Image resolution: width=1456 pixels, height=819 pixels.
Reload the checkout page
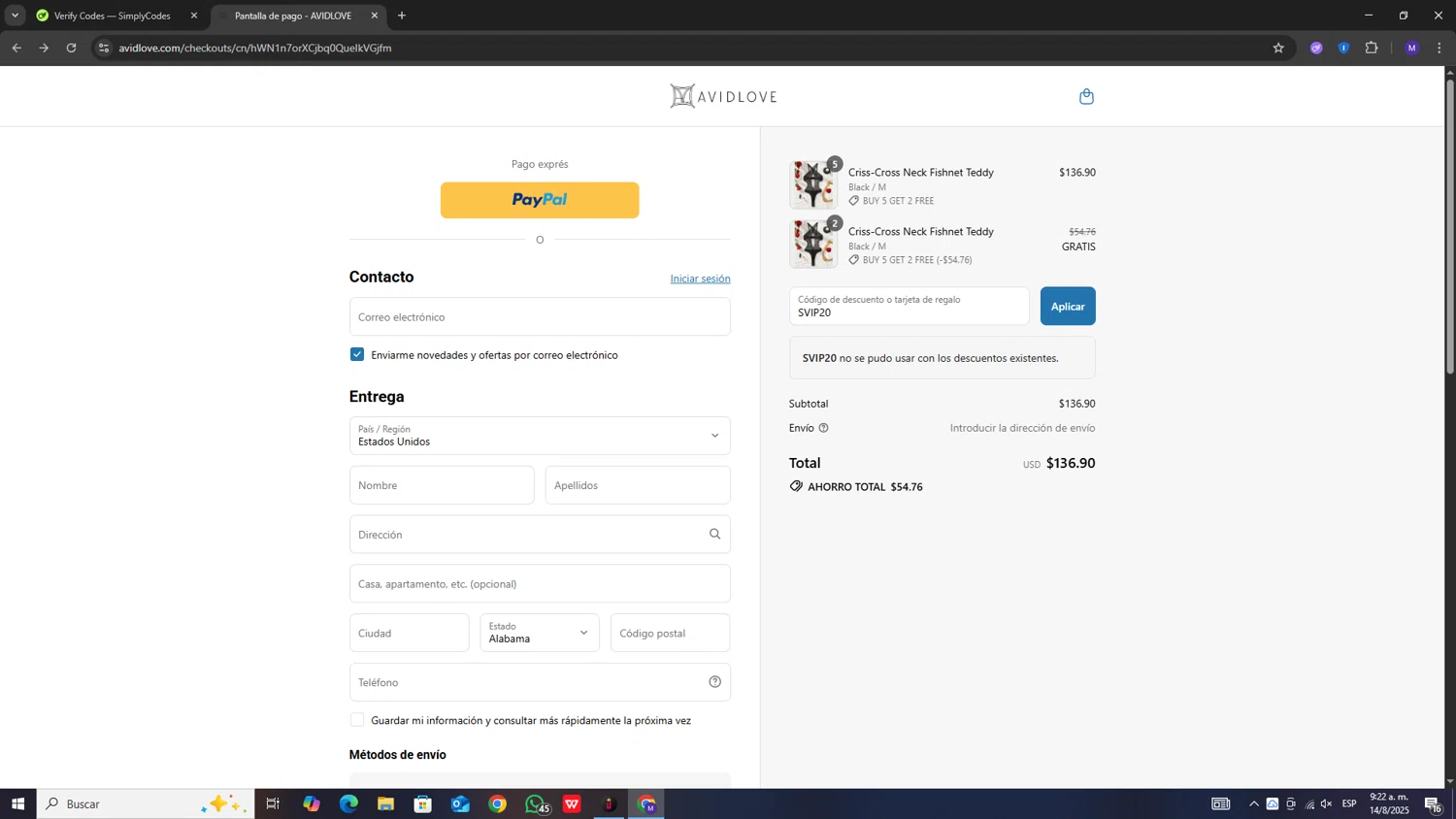tap(71, 48)
